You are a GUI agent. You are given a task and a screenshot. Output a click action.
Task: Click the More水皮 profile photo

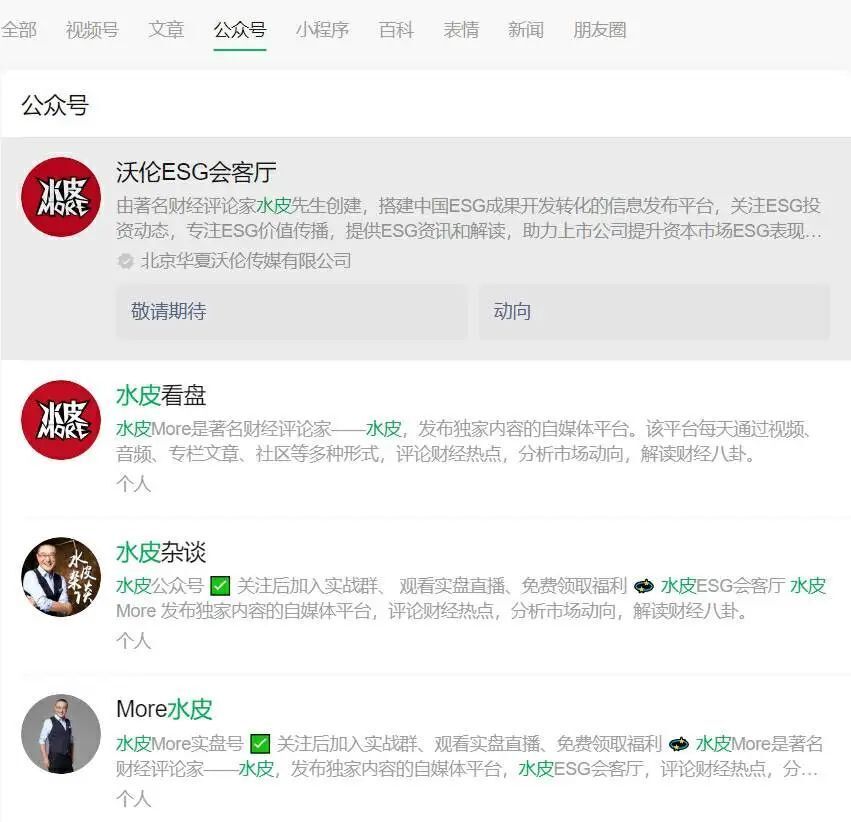[61, 734]
